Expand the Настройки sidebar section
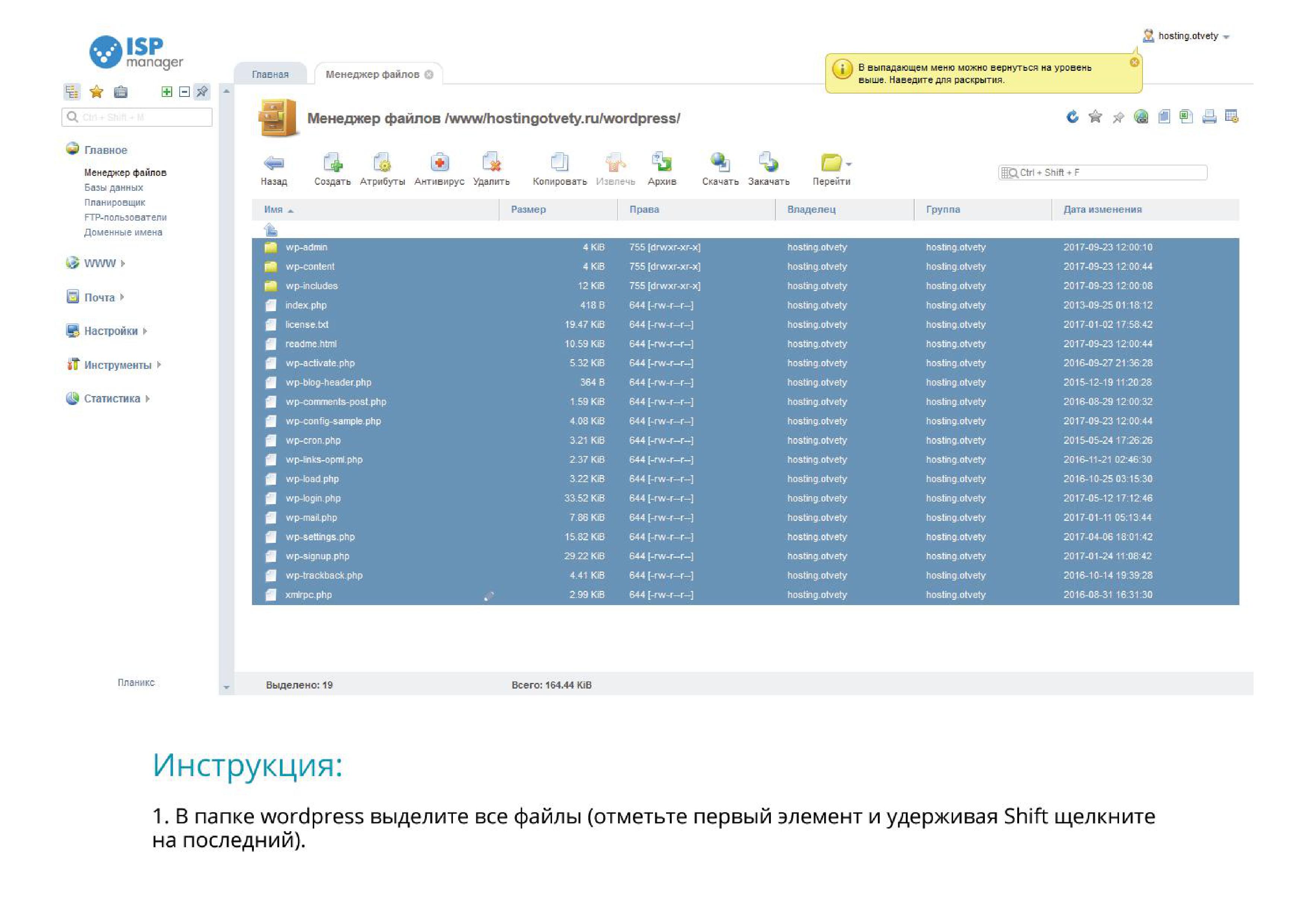Screen dimensions: 1308x924 107,331
